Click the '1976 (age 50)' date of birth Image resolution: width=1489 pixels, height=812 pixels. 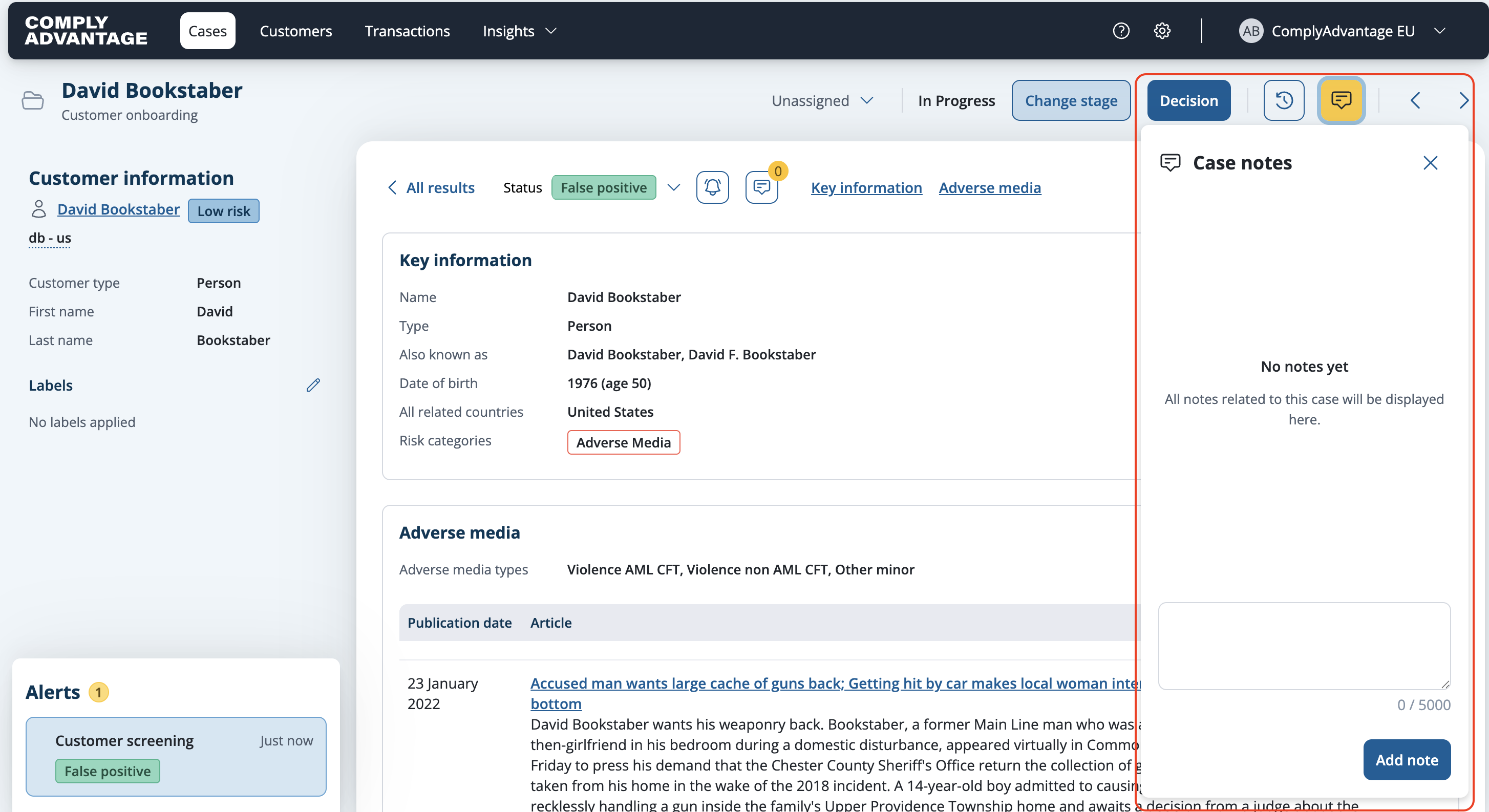tap(609, 383)
